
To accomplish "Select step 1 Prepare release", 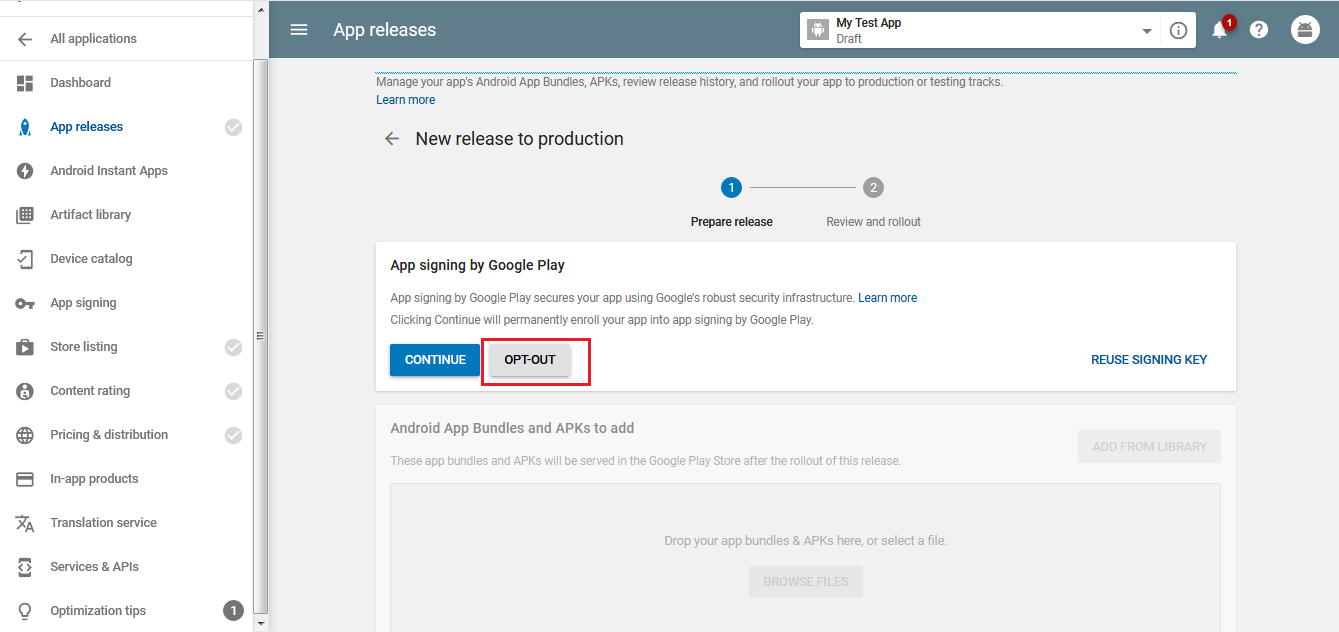I will [x=731, y=202].
